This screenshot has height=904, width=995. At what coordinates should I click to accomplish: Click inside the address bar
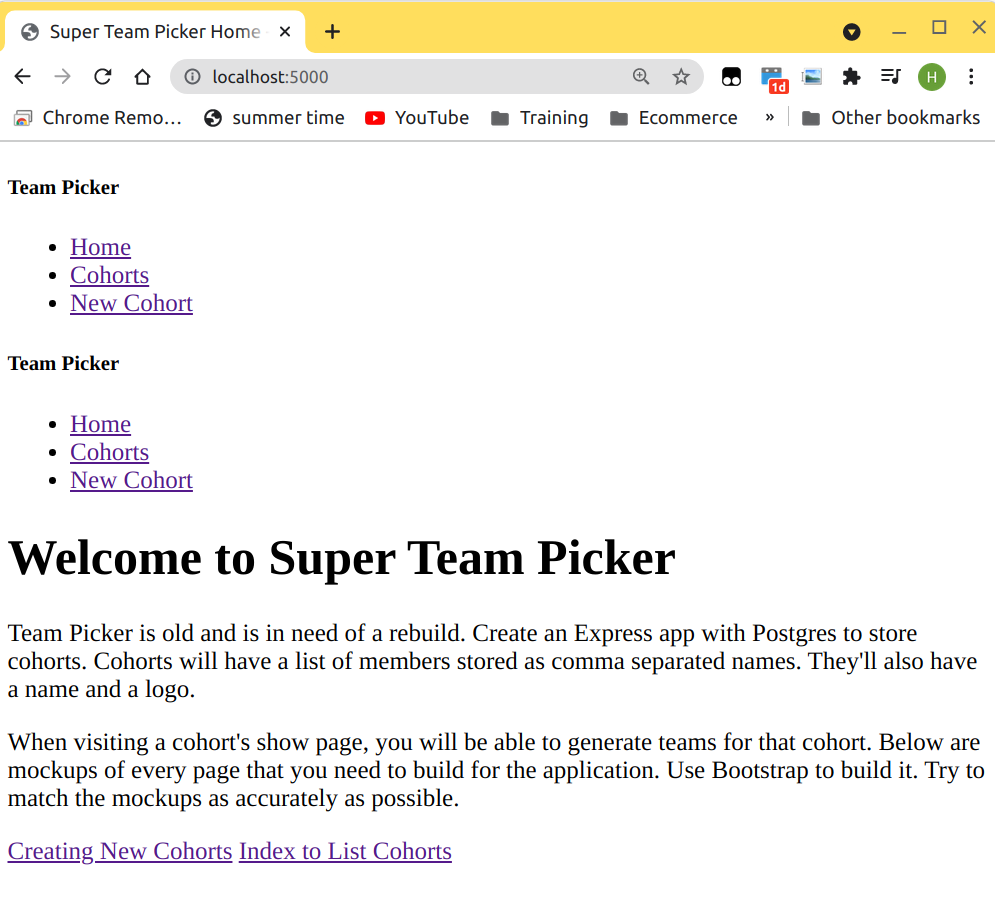point(400,76)
